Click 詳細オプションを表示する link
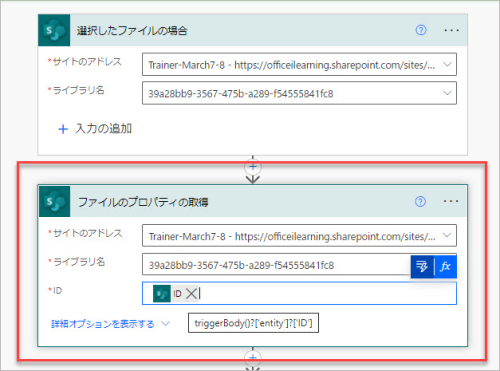The image size is (500, 371). 103,324
